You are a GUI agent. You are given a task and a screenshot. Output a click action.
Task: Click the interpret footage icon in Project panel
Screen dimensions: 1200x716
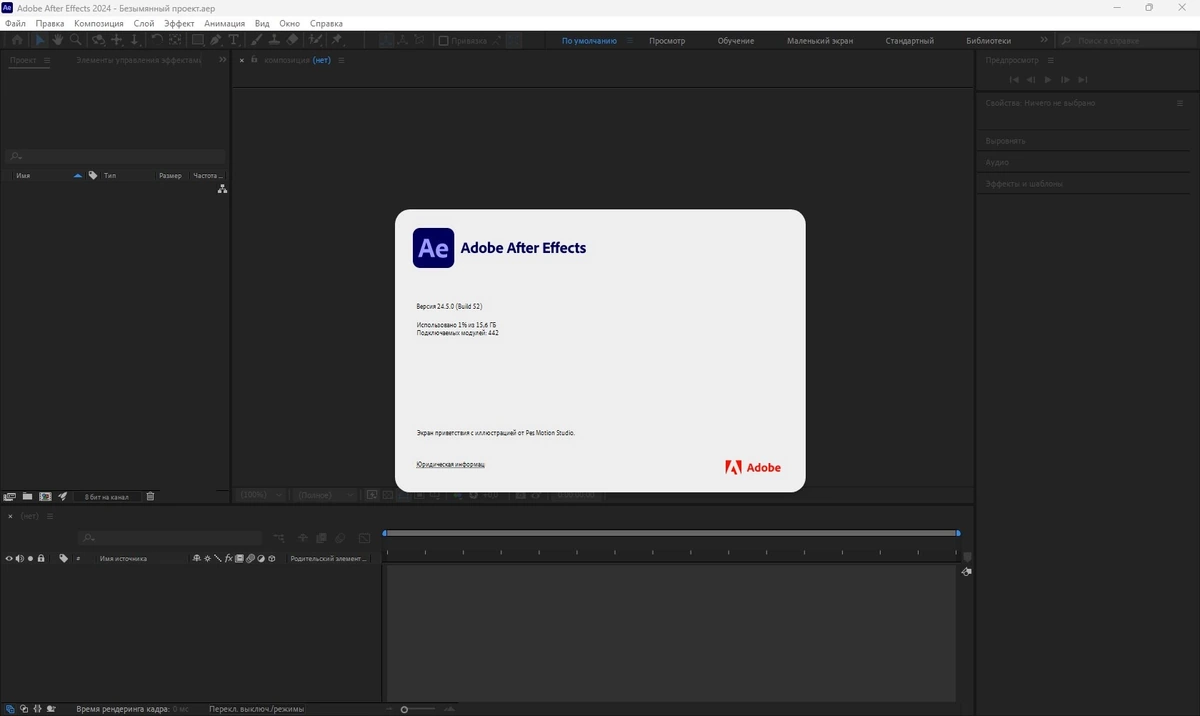[x=10, y=496]
